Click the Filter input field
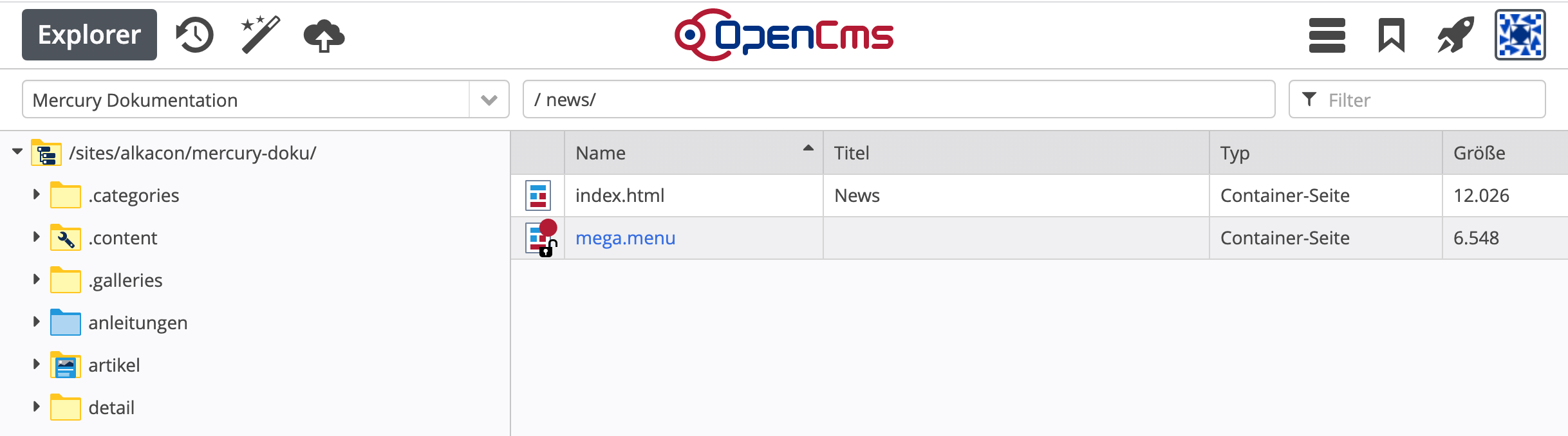The image size is (1568, 436). (1417, 99)
